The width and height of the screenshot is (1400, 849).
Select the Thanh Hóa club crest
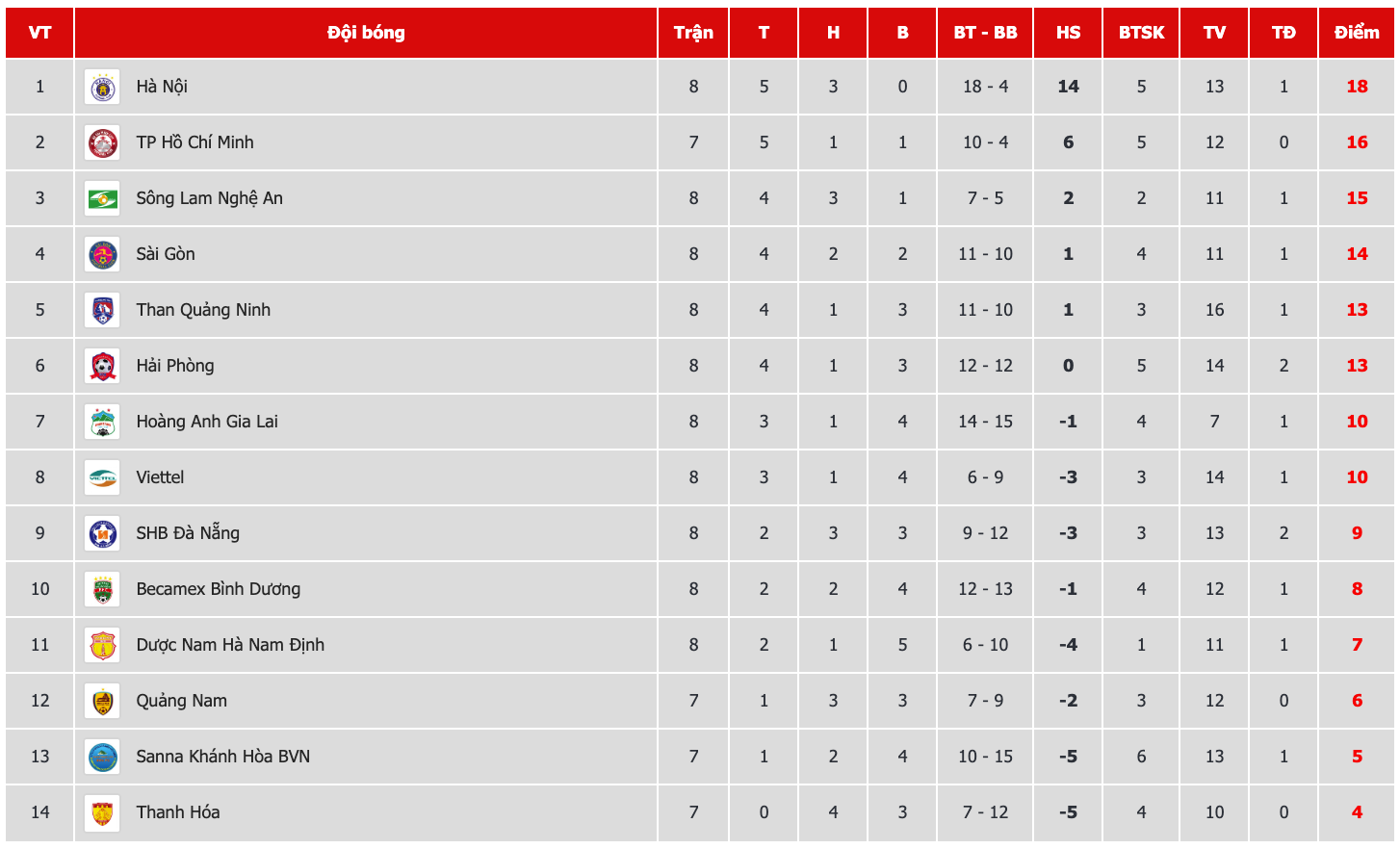tap(102, 813)
